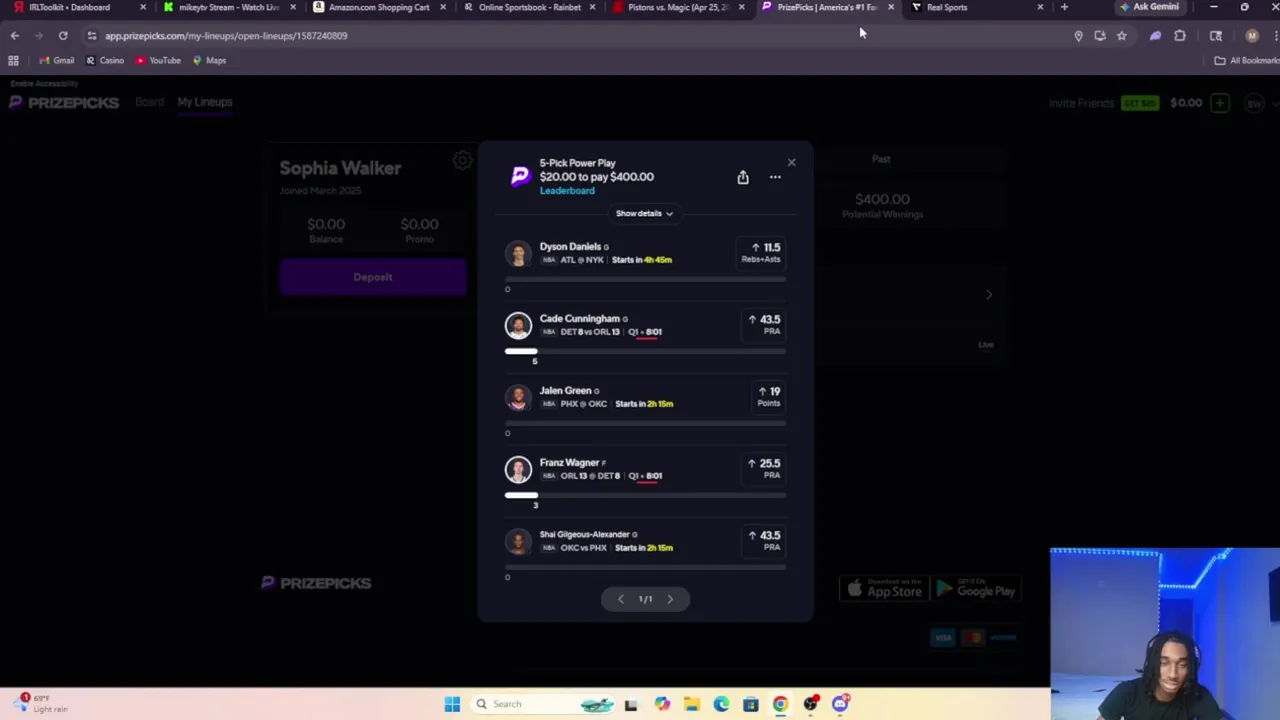Click the App Store download badge
1280x720 pixels.
pos(885,590)
